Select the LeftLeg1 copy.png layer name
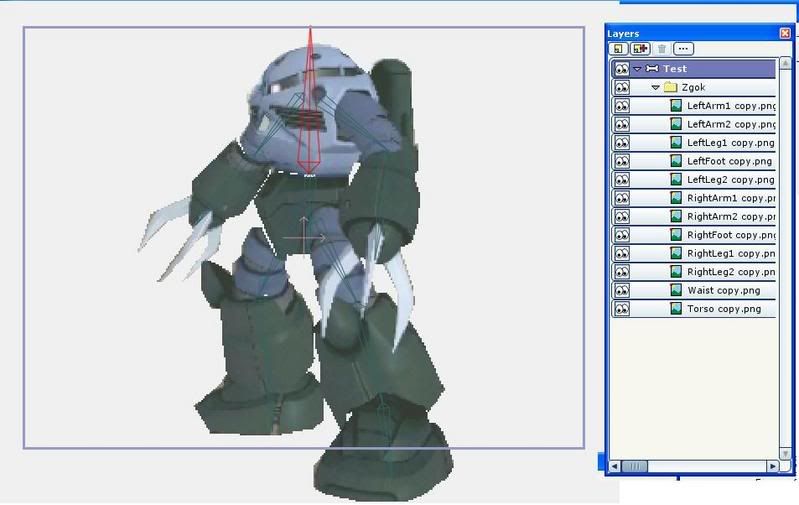The height and width of the screenshot is (505, 799). [x=731, y=143]
